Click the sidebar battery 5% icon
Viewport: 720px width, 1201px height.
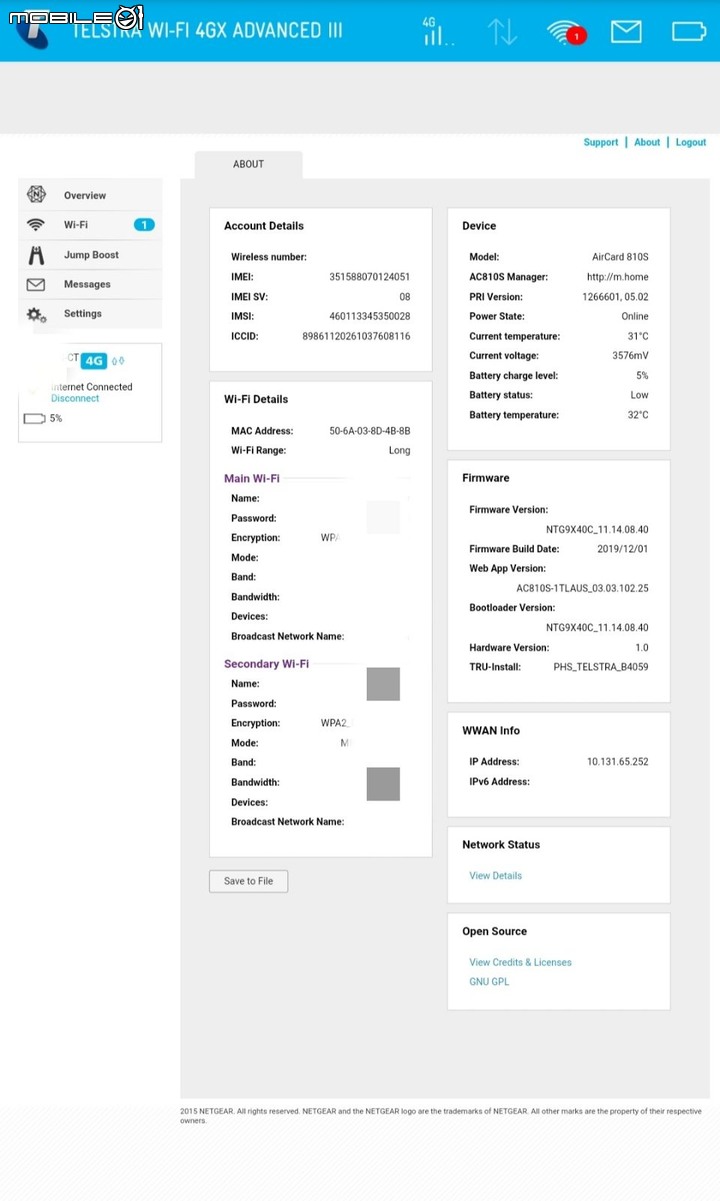click(x=34, y=418)
